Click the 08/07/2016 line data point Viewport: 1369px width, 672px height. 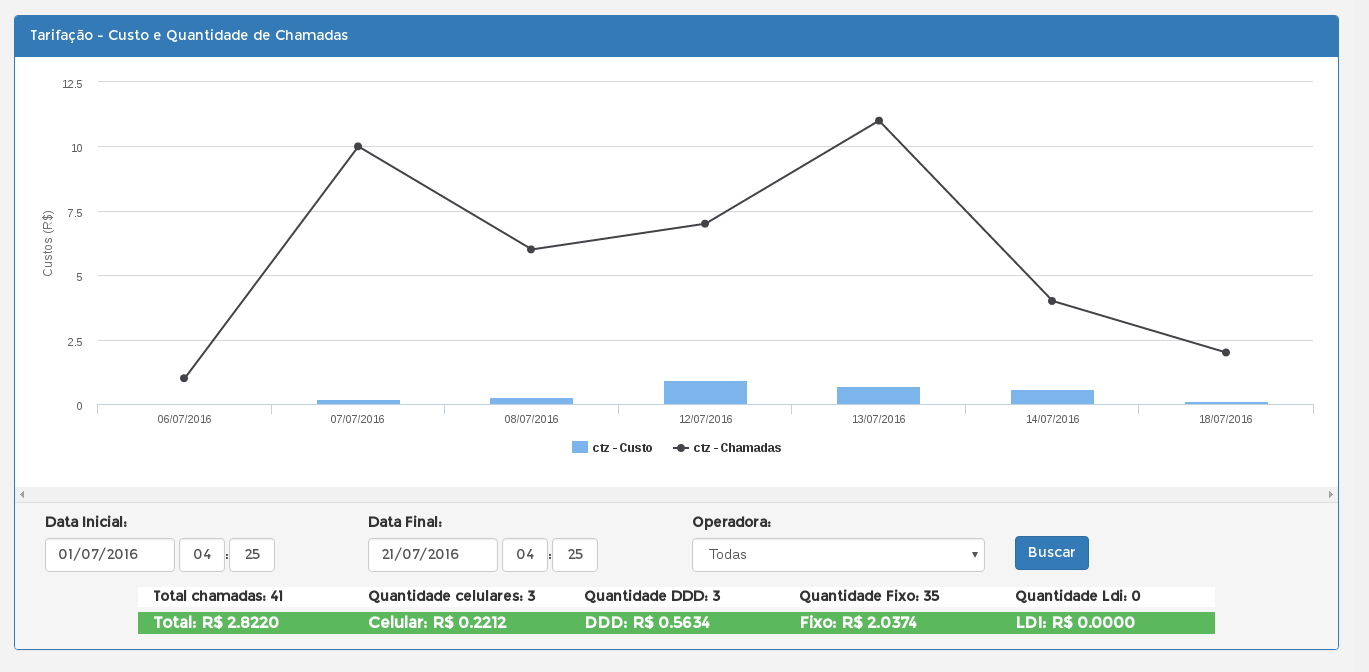(x=531, y=249)
